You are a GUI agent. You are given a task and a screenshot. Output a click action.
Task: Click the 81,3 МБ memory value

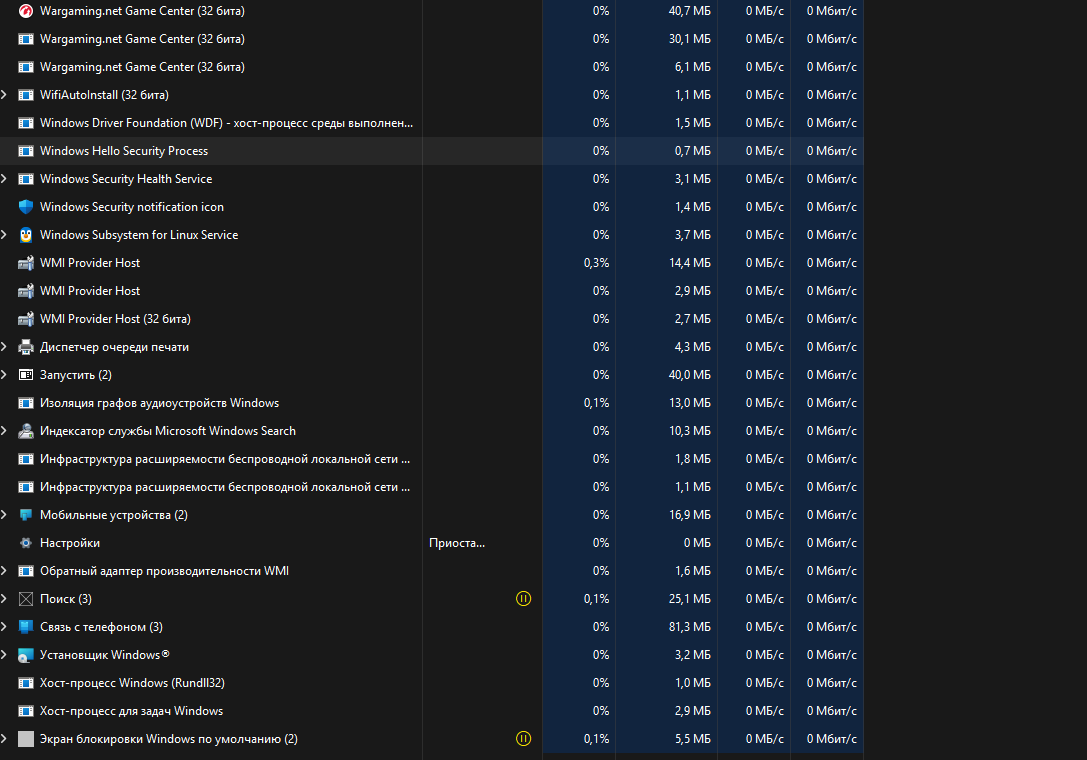(x=692, y=627)
